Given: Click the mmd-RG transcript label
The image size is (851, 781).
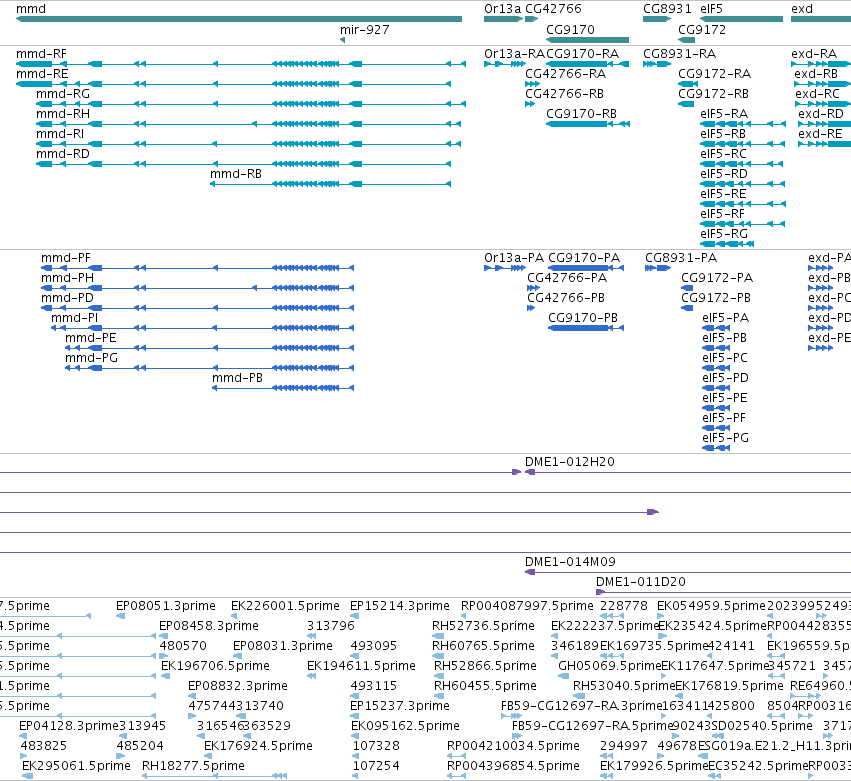Looking at the screenshot, I should [x=63, y=94].
